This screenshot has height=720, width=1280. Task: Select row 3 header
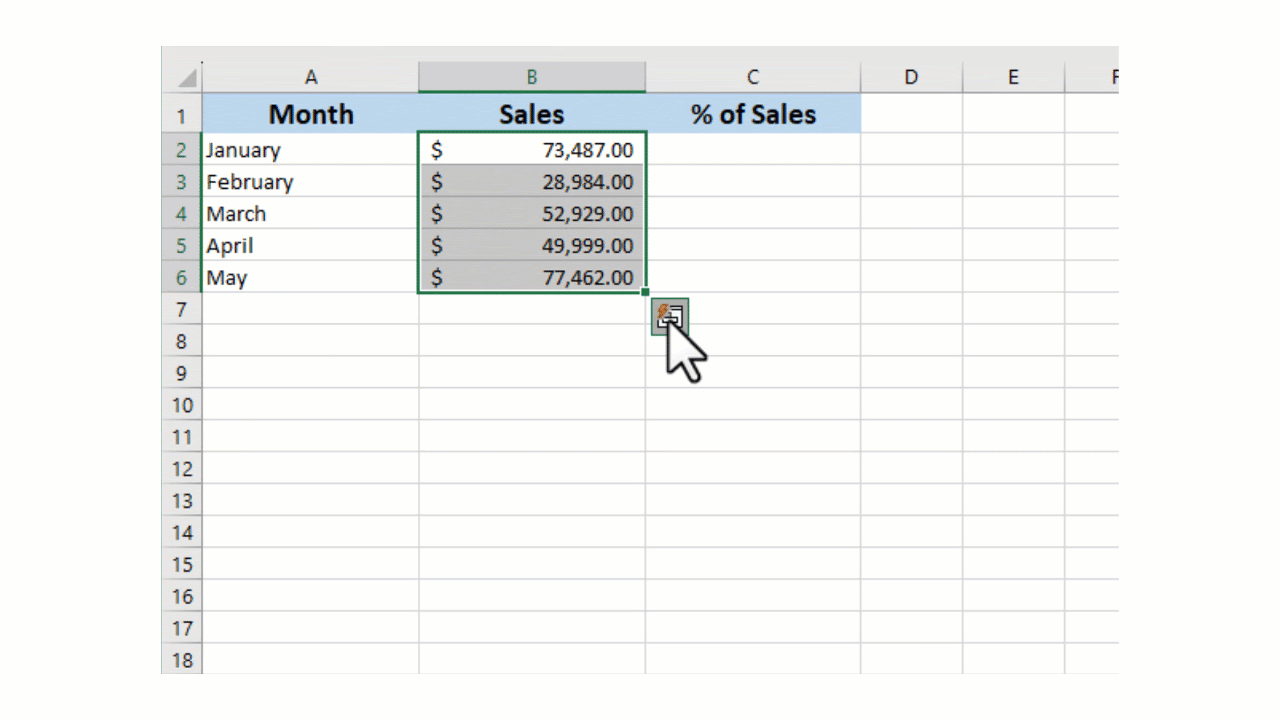(x=181, y=182)
